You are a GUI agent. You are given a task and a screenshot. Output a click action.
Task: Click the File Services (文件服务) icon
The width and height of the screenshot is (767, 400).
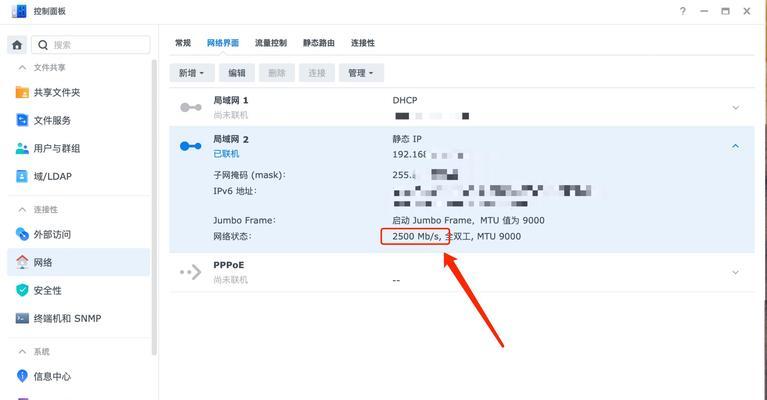22,120
